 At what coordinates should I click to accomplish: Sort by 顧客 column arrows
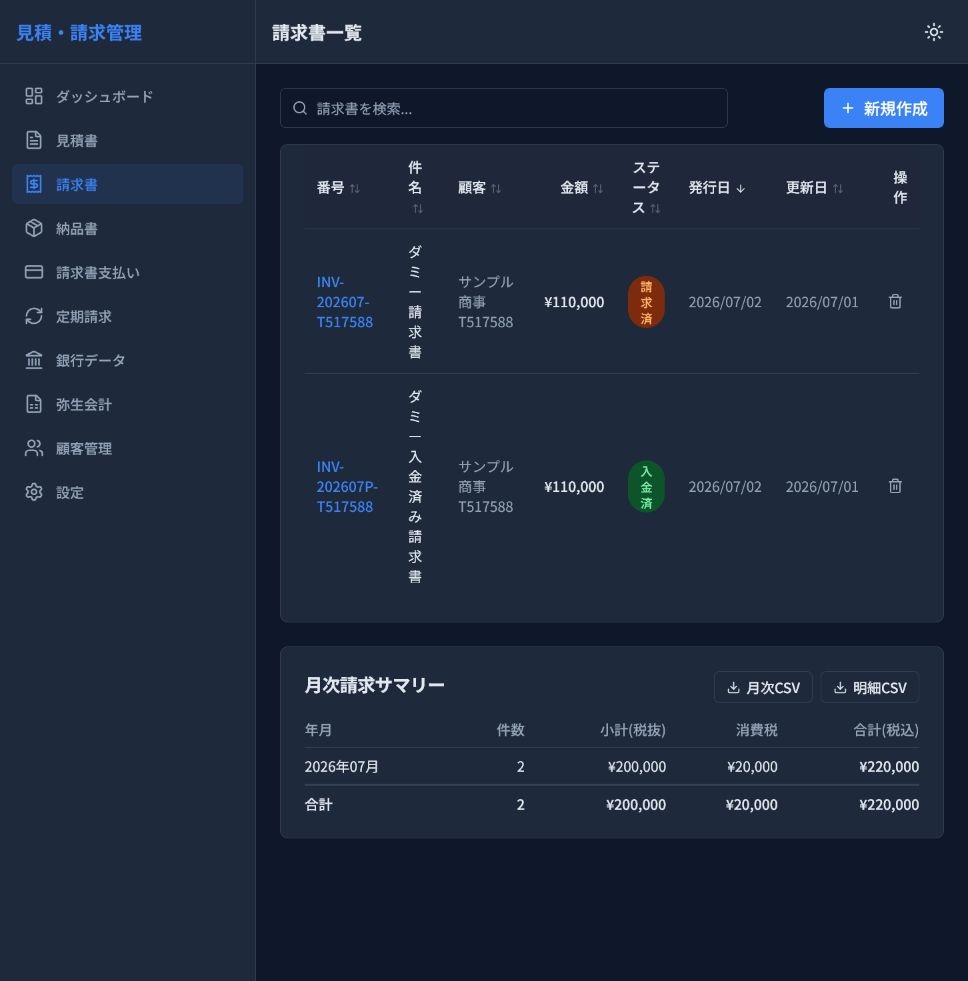pyautogui.click(x=496, y=188)
